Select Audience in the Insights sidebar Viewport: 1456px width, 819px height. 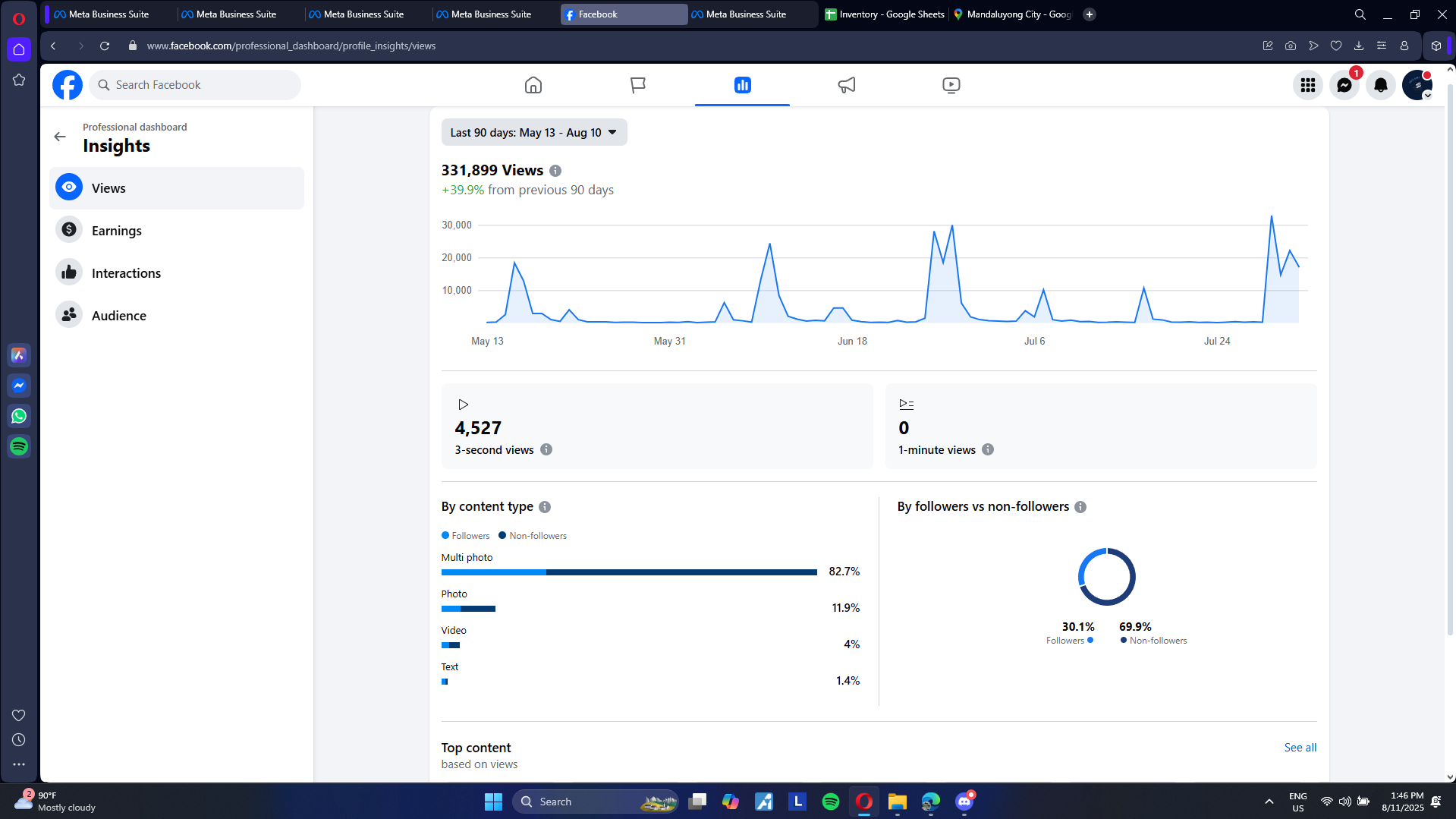[x=118, y=316]
